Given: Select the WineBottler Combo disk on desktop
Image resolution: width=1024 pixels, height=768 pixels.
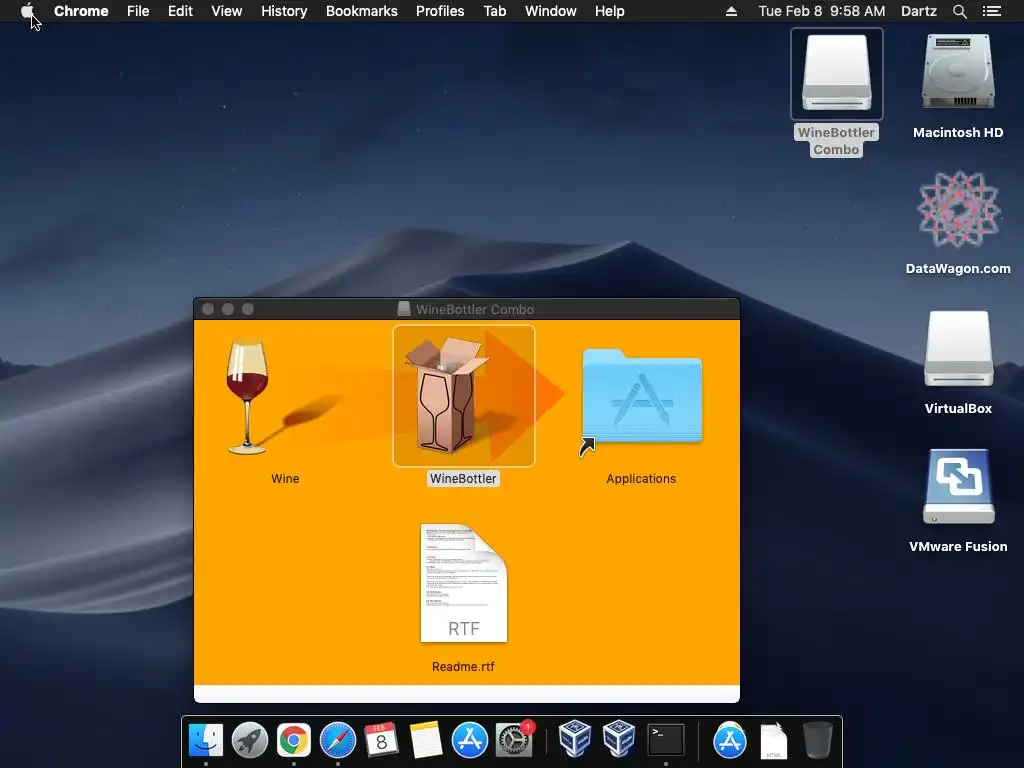Looking at the screenshot, I should point(837,73).
